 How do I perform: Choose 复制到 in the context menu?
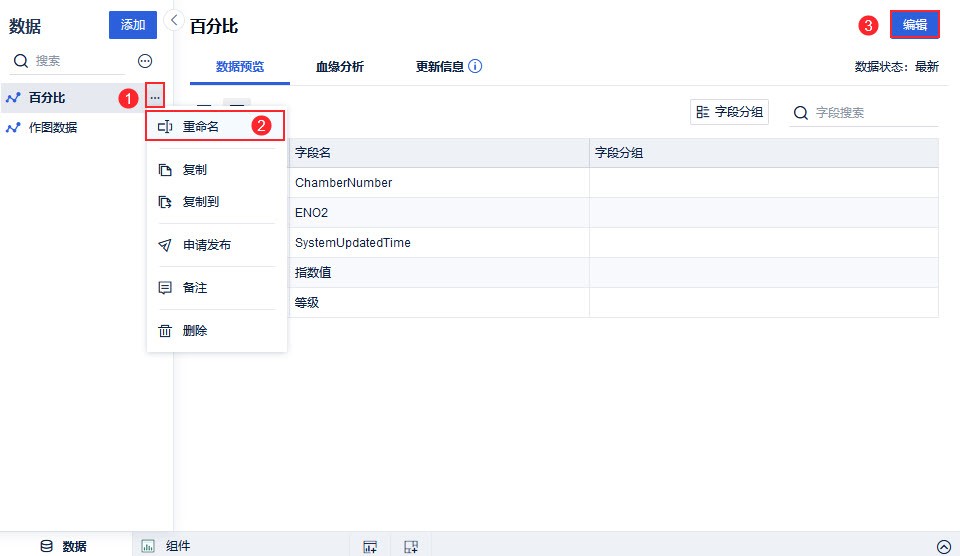[200, 202]
